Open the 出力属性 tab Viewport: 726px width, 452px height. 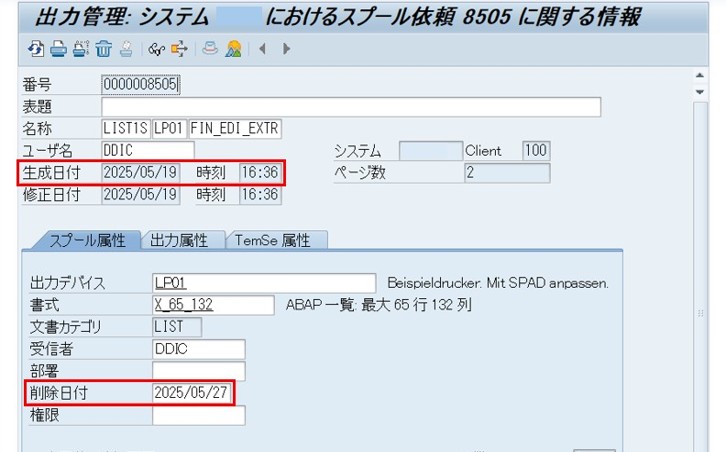179,240
